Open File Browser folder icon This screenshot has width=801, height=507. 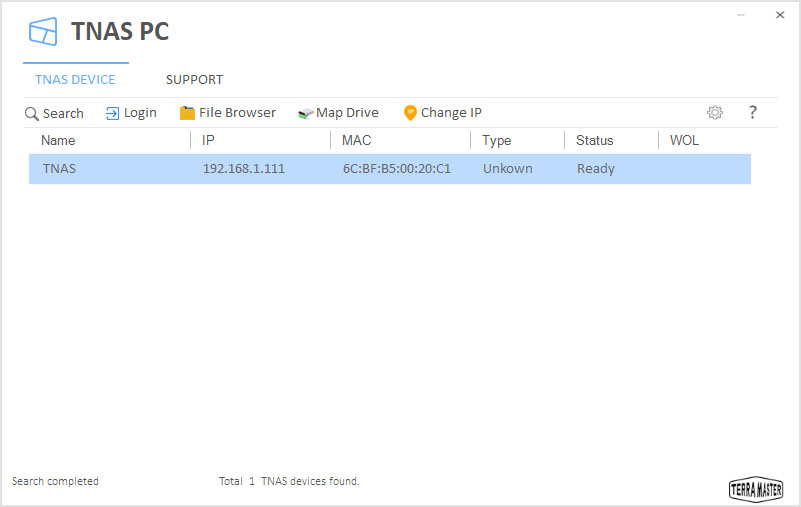click(x=187, y=113)
